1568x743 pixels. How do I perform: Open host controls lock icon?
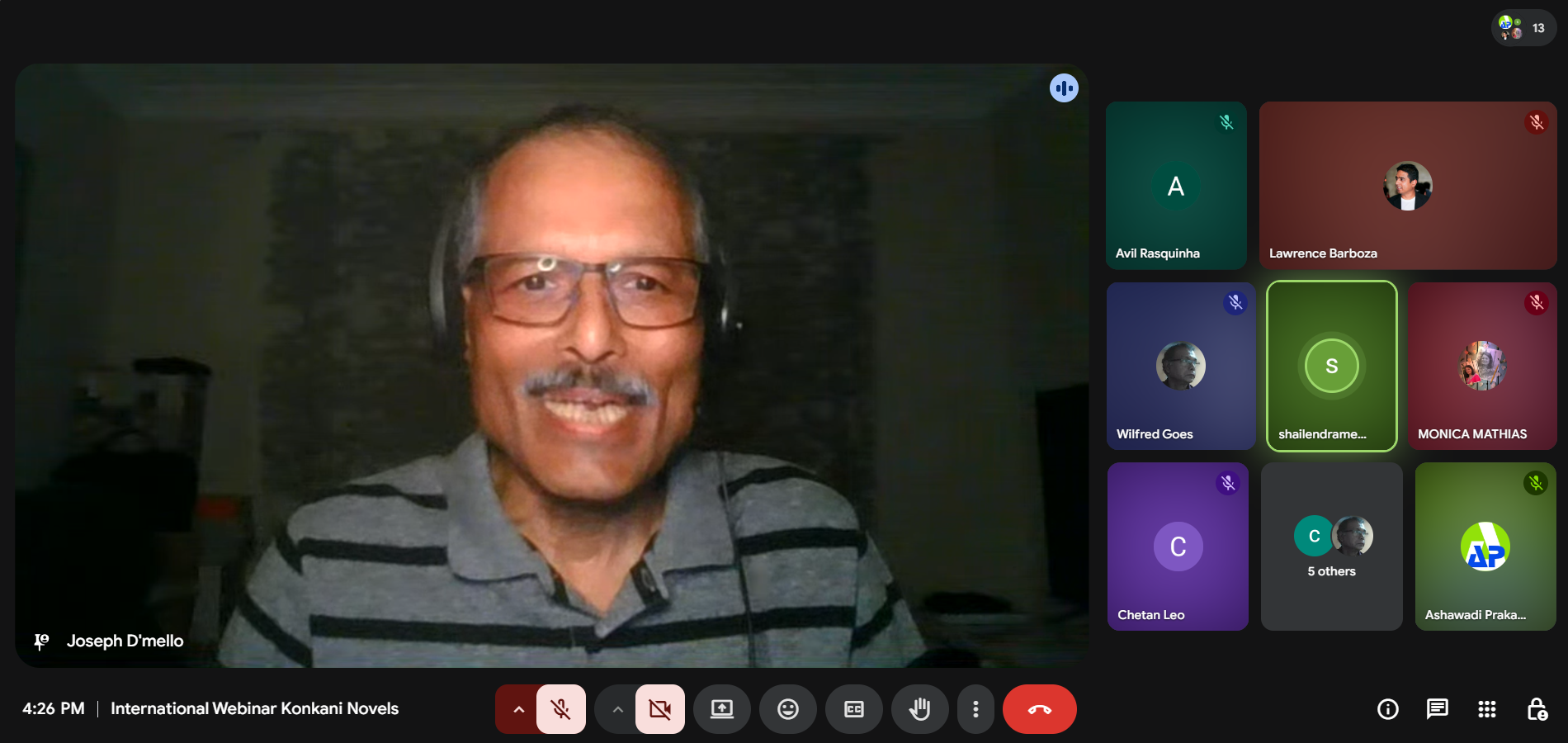(1537, 709)
